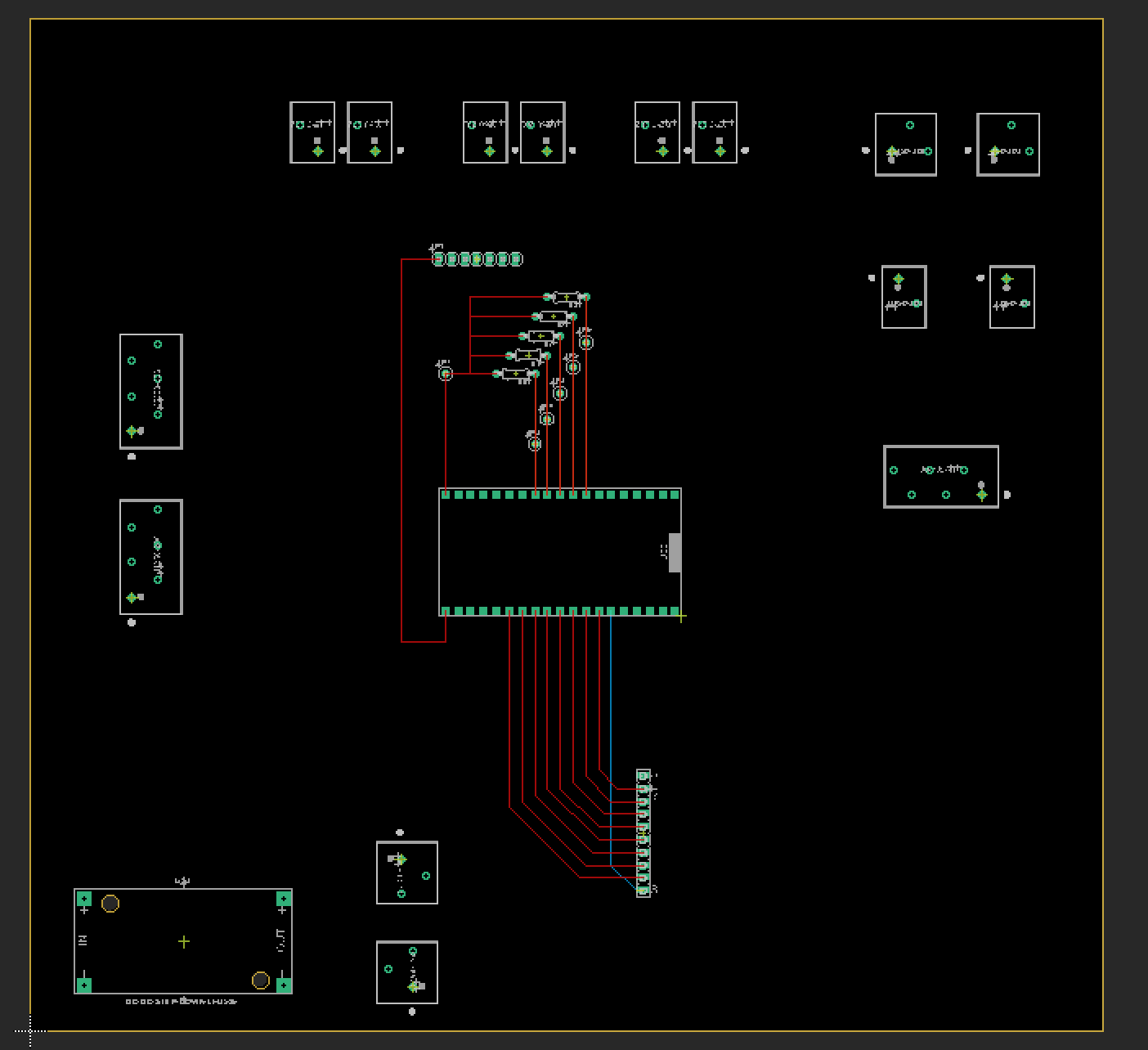
Task: Click the OUT label on the power module
Action: click(x=280, y=940)
